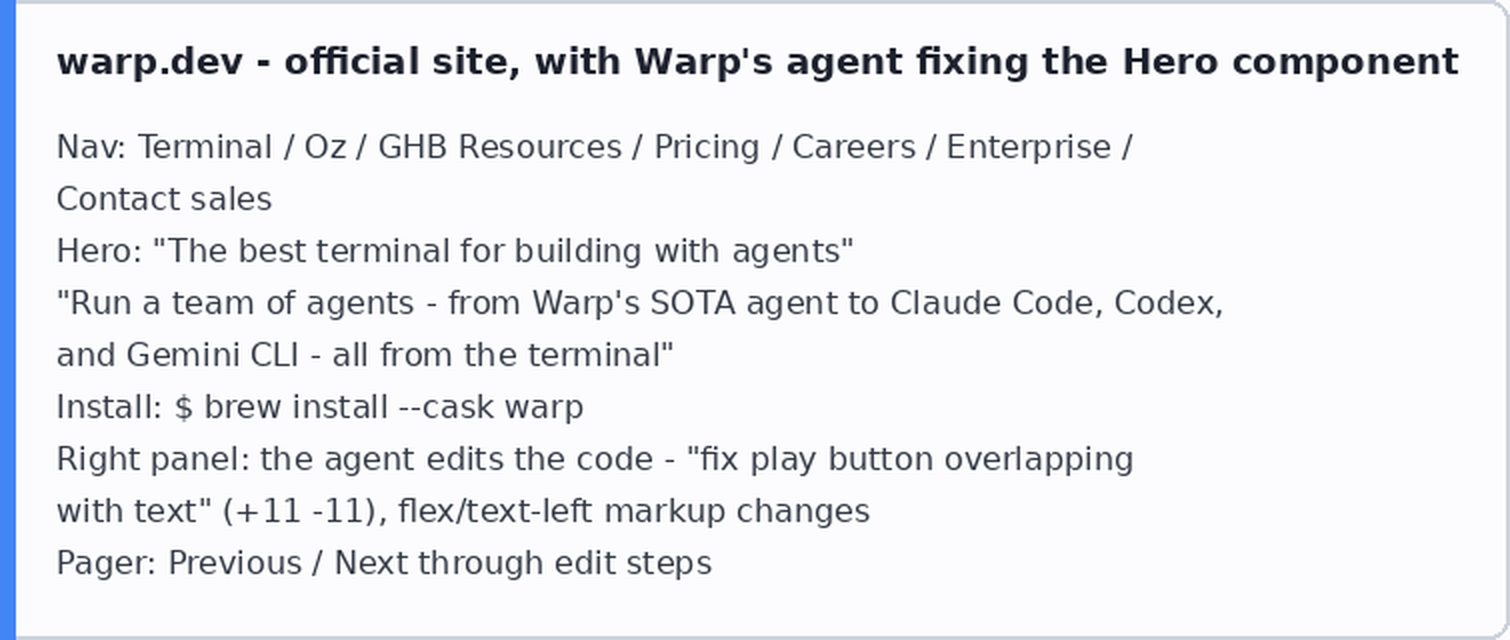Viewport: 1510px width, 640px height.
Task: Click the Hero headline about best terminal
Action: click(503, 251)
